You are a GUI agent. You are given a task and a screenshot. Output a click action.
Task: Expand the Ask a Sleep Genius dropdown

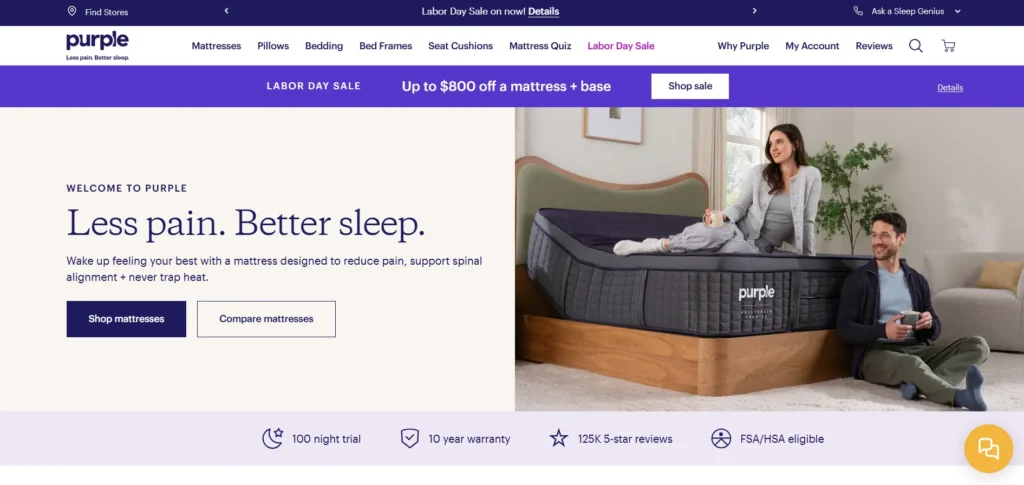[957, 11]
